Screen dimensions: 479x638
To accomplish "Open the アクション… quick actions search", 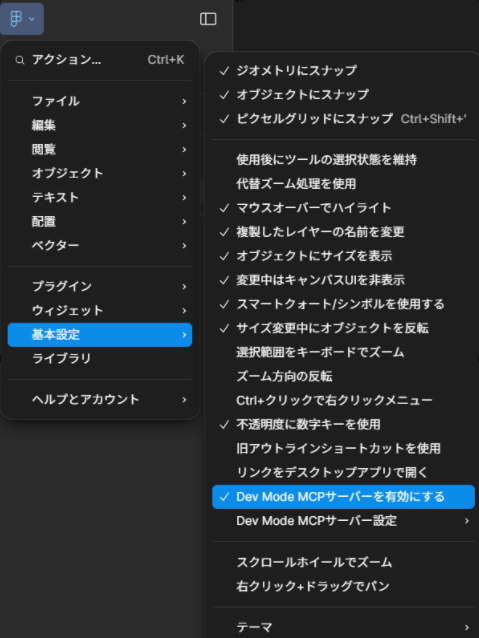I will 100,60.
